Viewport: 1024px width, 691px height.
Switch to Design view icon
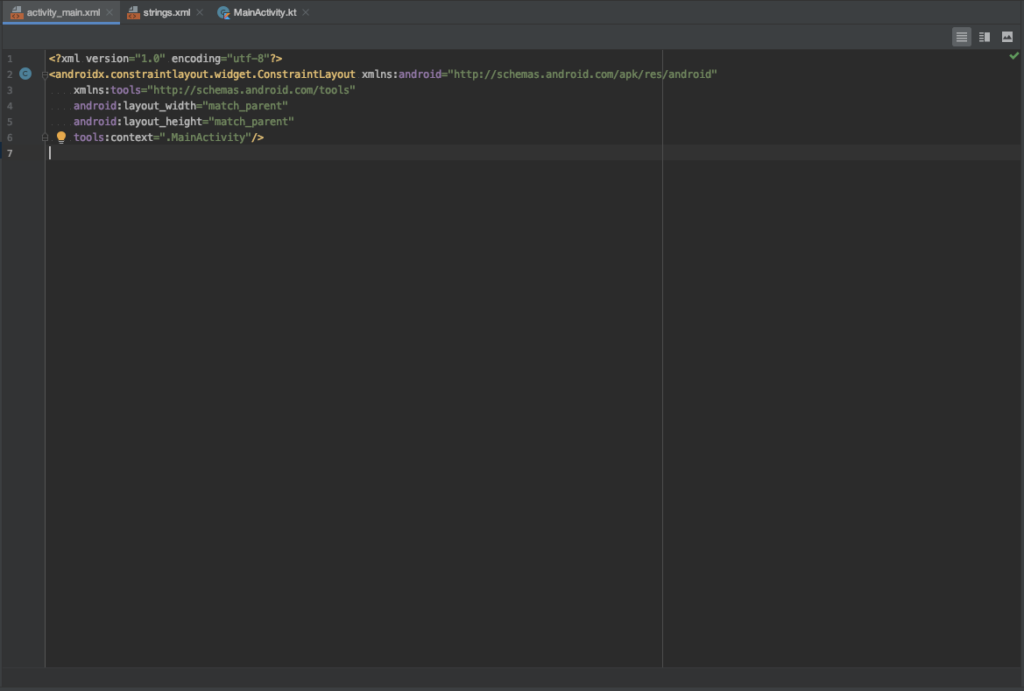click(1007, 37)
